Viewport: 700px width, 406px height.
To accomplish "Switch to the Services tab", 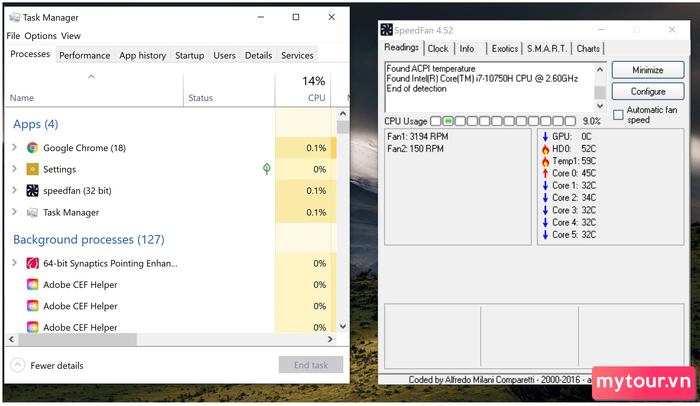I will click(297, 55).
